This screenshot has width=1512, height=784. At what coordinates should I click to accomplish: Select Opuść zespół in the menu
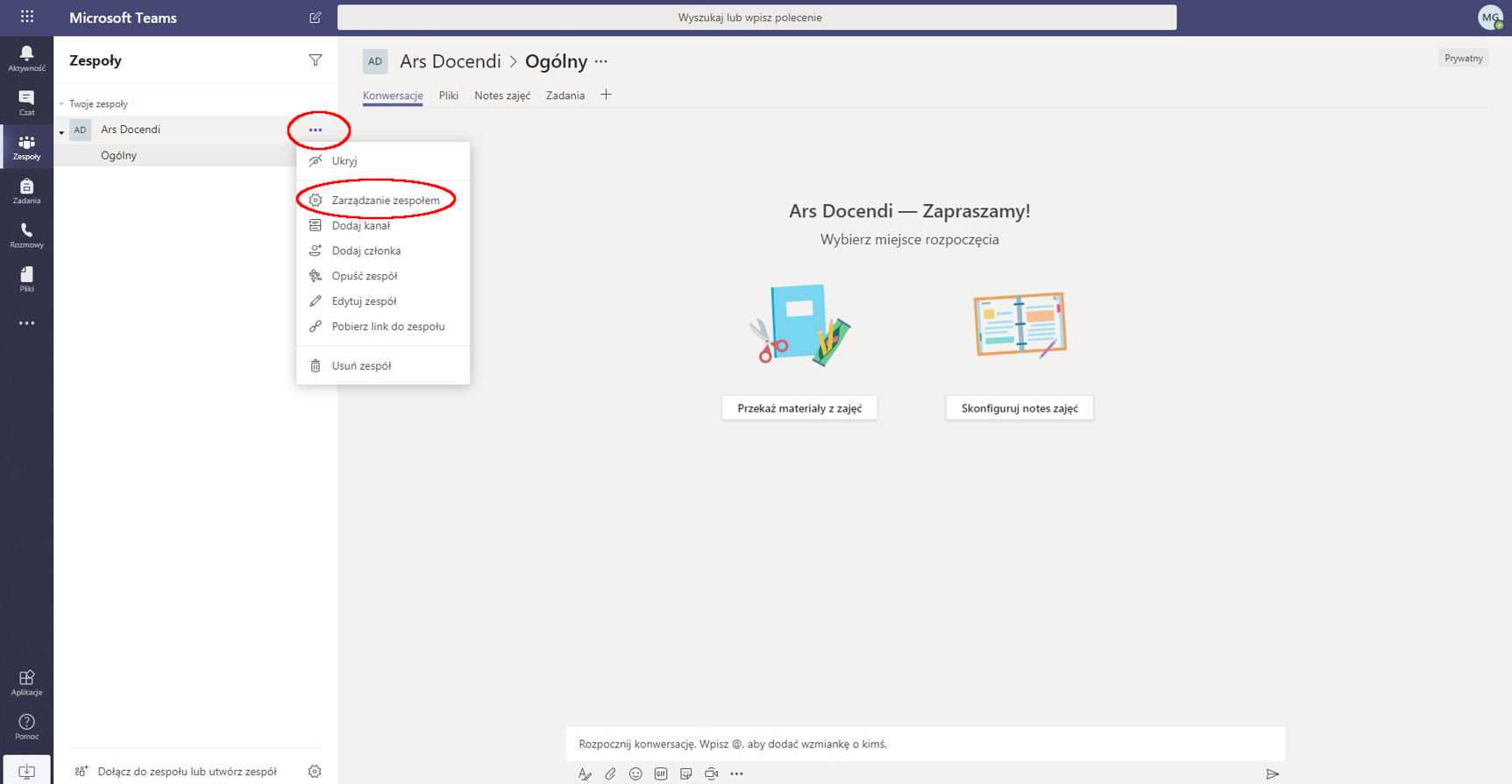tap(383, 276)
